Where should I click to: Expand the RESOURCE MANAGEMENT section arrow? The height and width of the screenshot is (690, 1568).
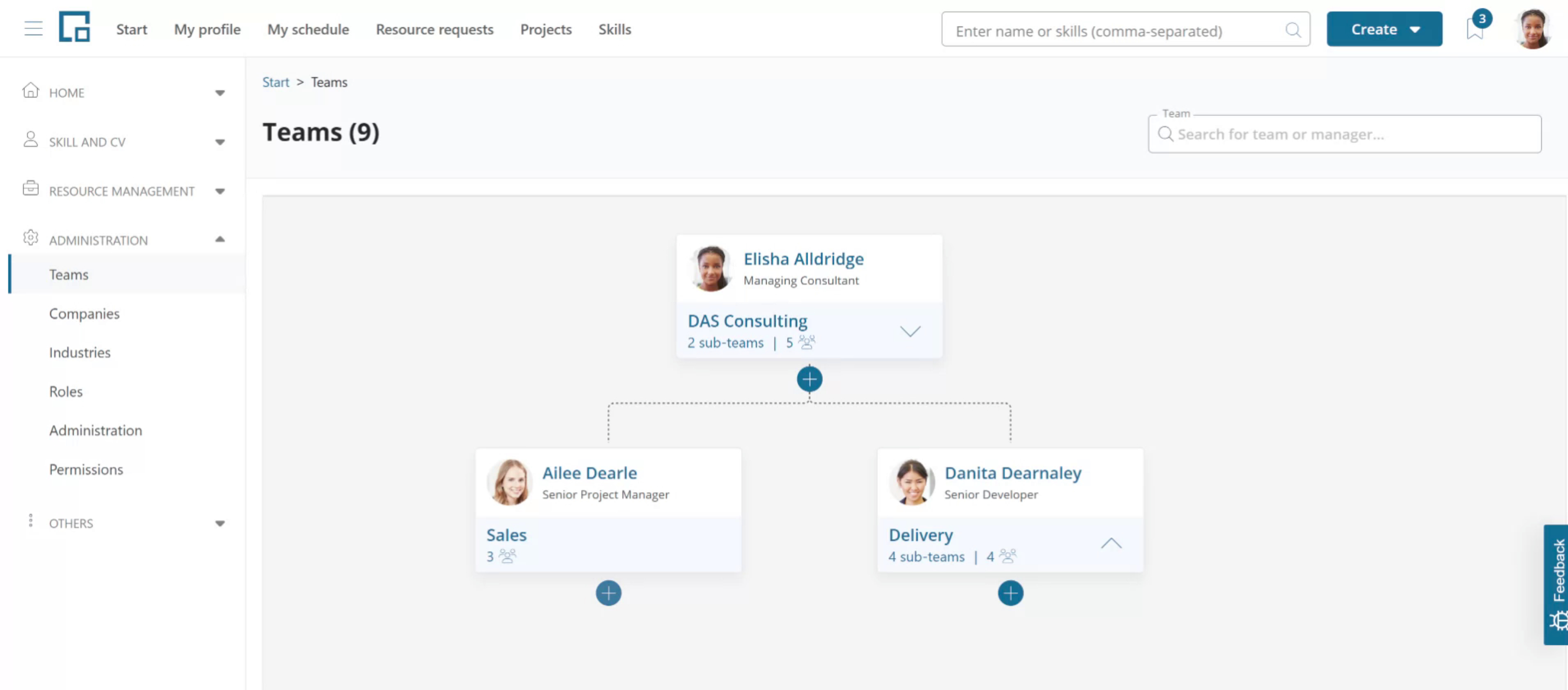point(220,192)
